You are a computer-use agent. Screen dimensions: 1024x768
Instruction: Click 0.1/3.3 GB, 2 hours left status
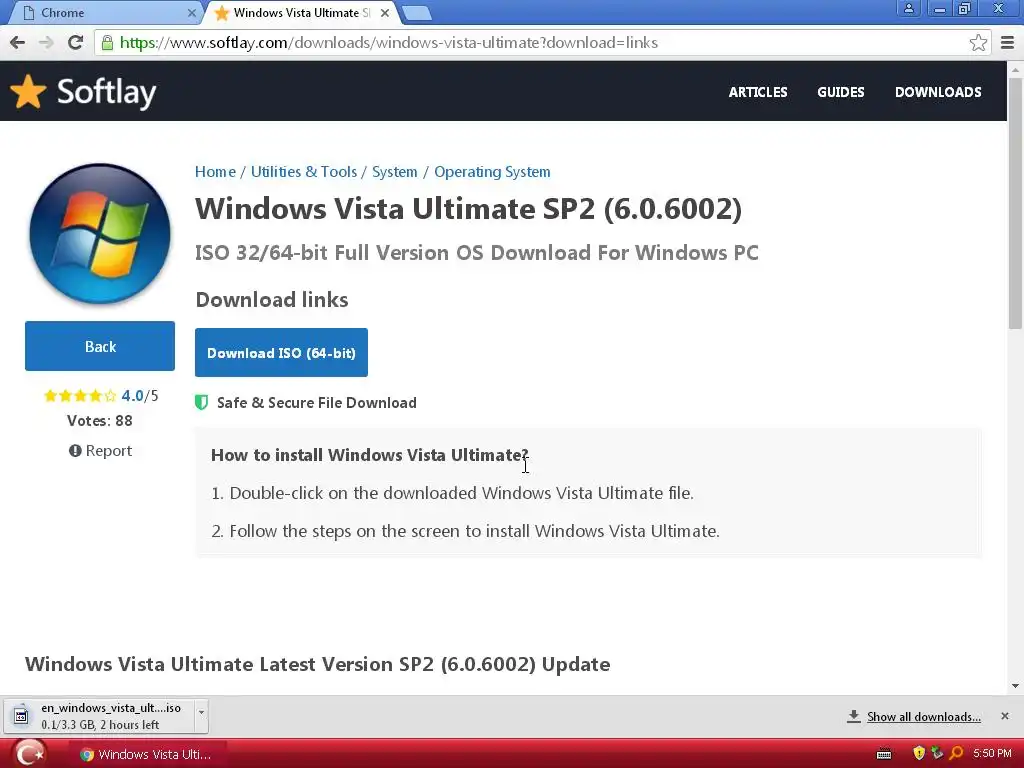click(x=100, y=725)
